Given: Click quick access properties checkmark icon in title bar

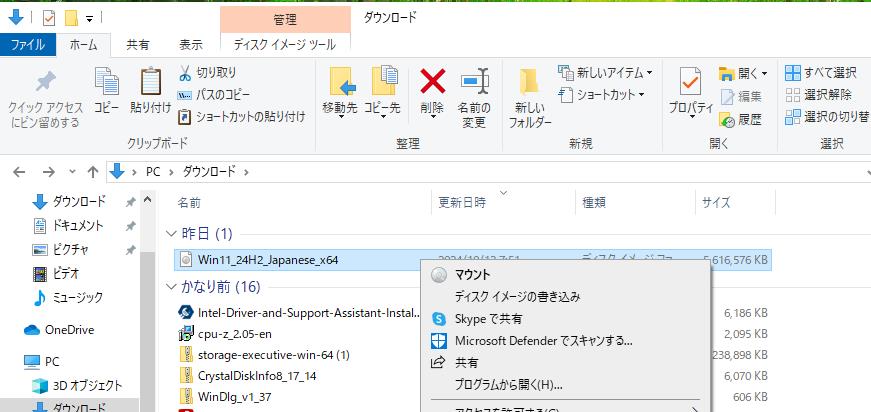Looking at the screenshot, I should point(49,19).
